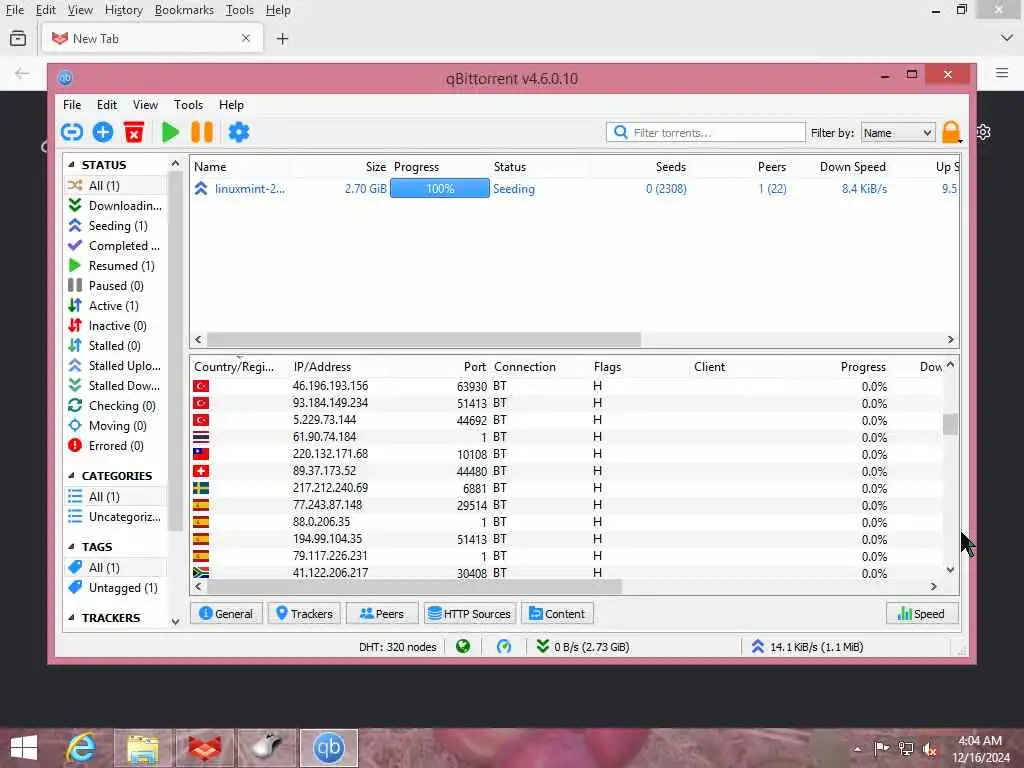Click the 100% progress bar of linuxmint torrent
The height and width of the screenshot is (768, 1024).
pos(440,189)
